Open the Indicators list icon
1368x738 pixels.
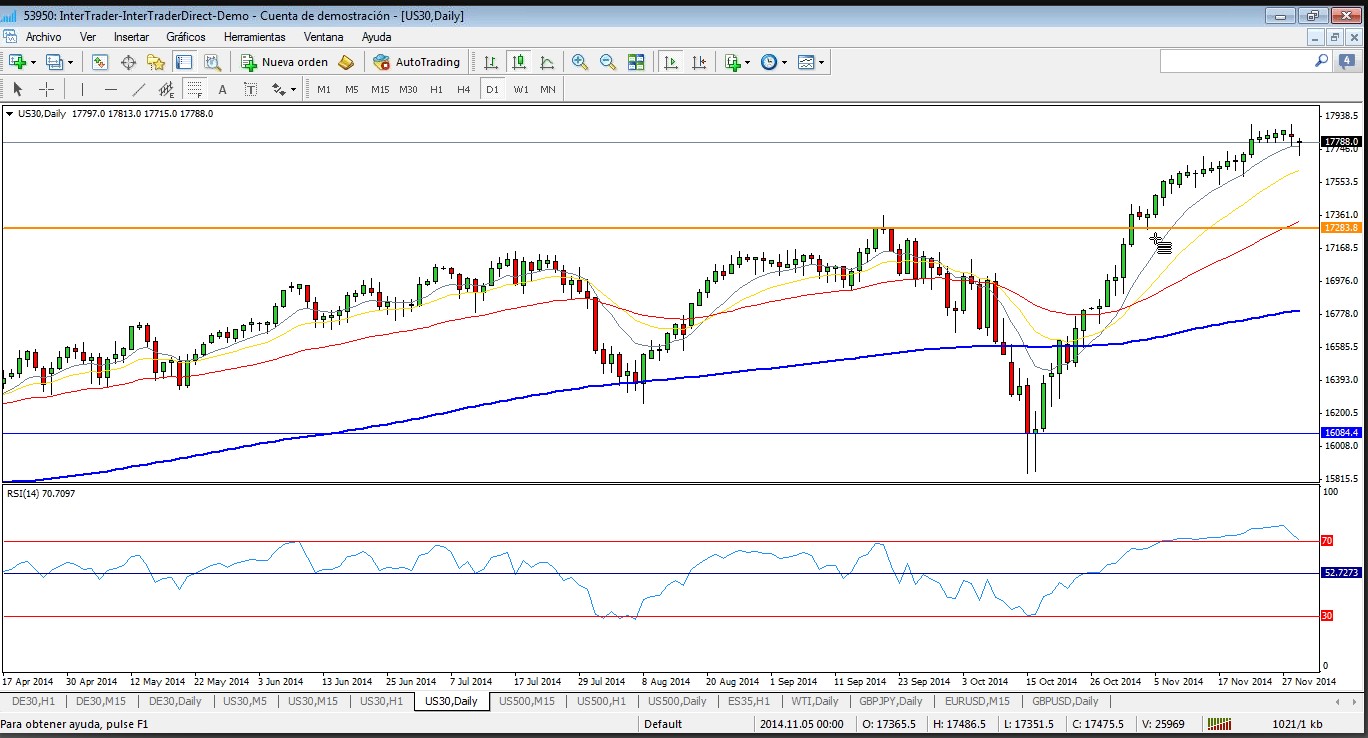click(x=732, y=62)
